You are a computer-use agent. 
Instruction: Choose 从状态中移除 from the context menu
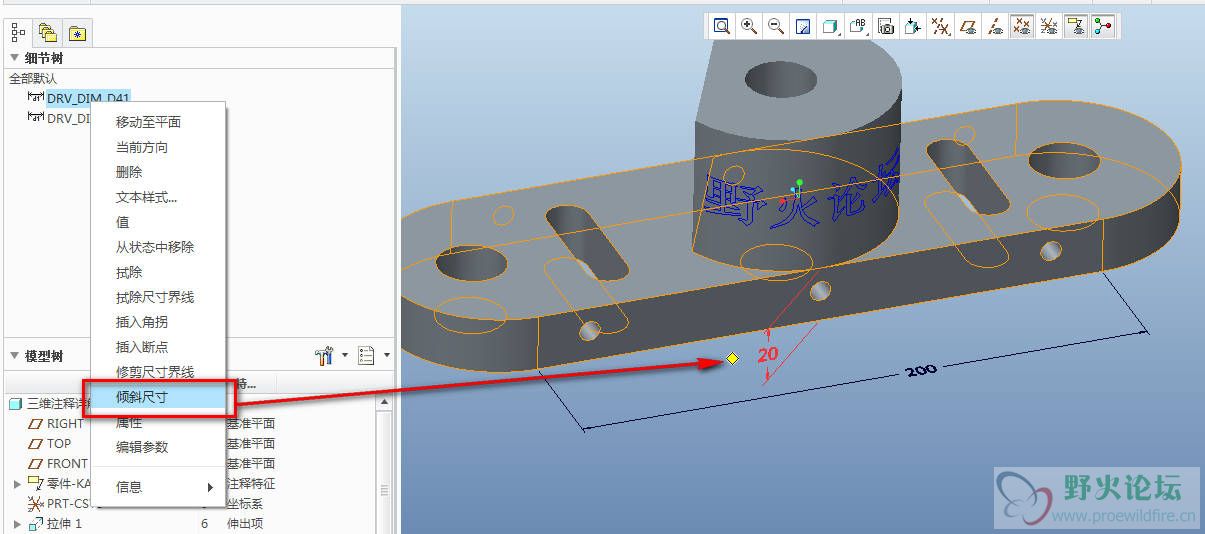tap(159, 247)
